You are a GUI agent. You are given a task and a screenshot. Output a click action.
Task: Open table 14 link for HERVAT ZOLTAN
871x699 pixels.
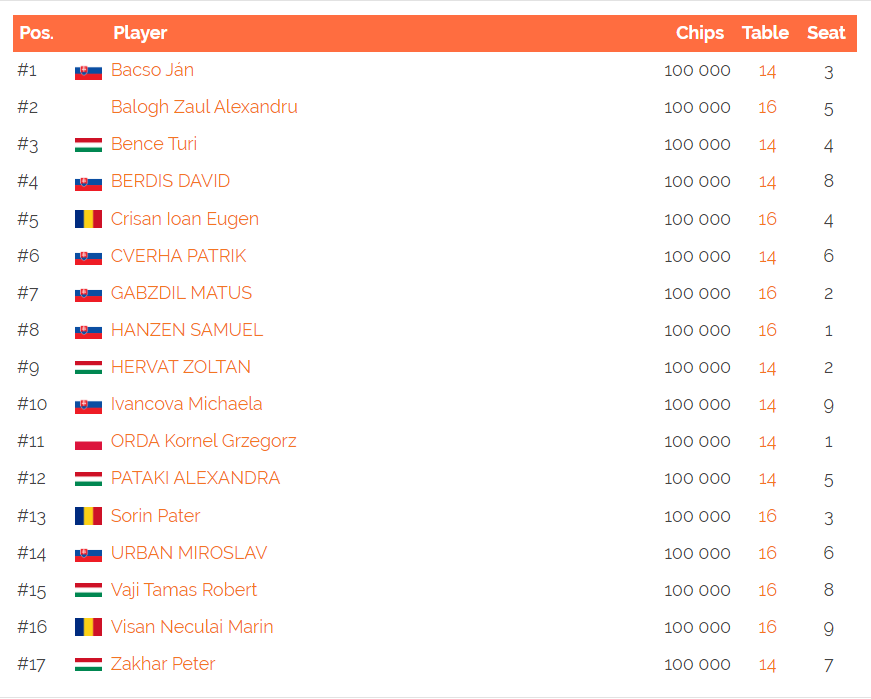[767, 367]
